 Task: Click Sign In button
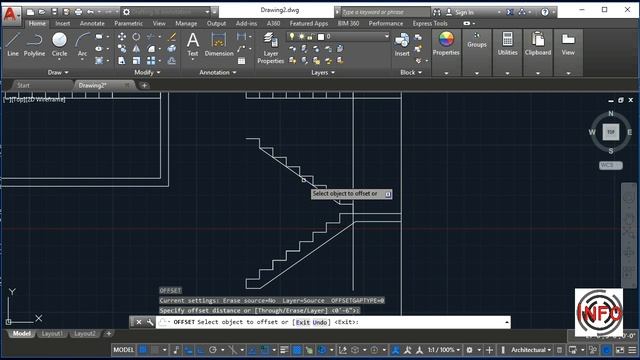click(460, 12)
